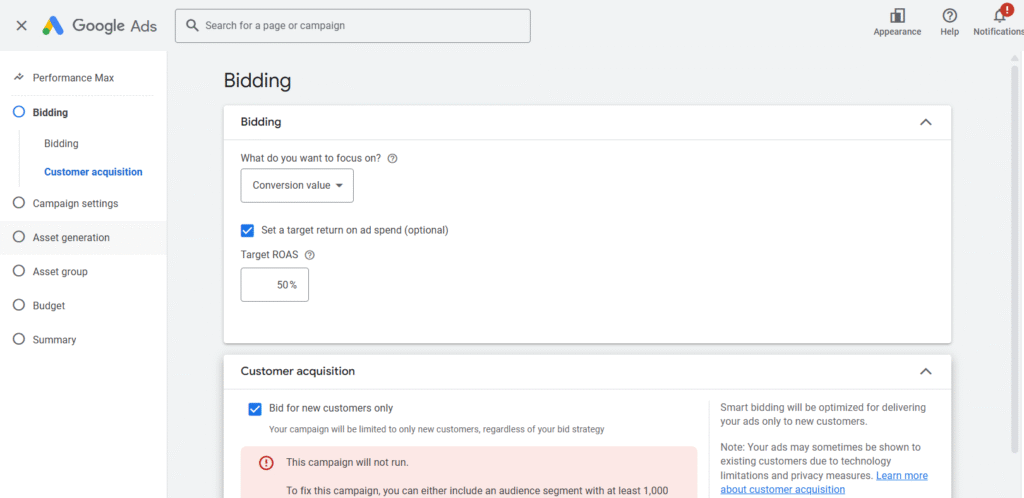Image resolution: width=1024 pixels, height=498 pixels.
Task: Click help icon beside focus question
Action: (x=392, y=158)
